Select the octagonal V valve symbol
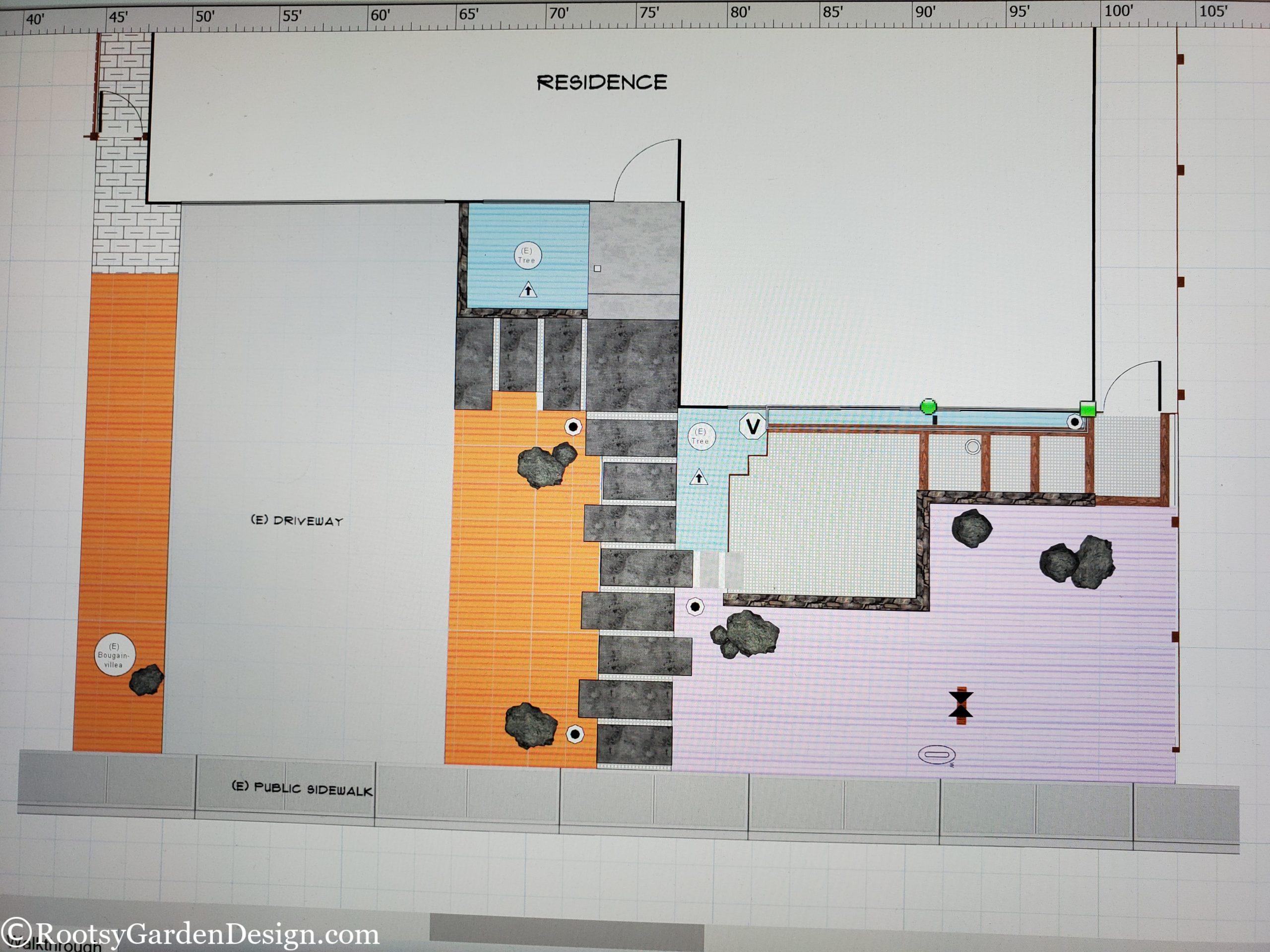1270x952 pixels. point(753,426)
